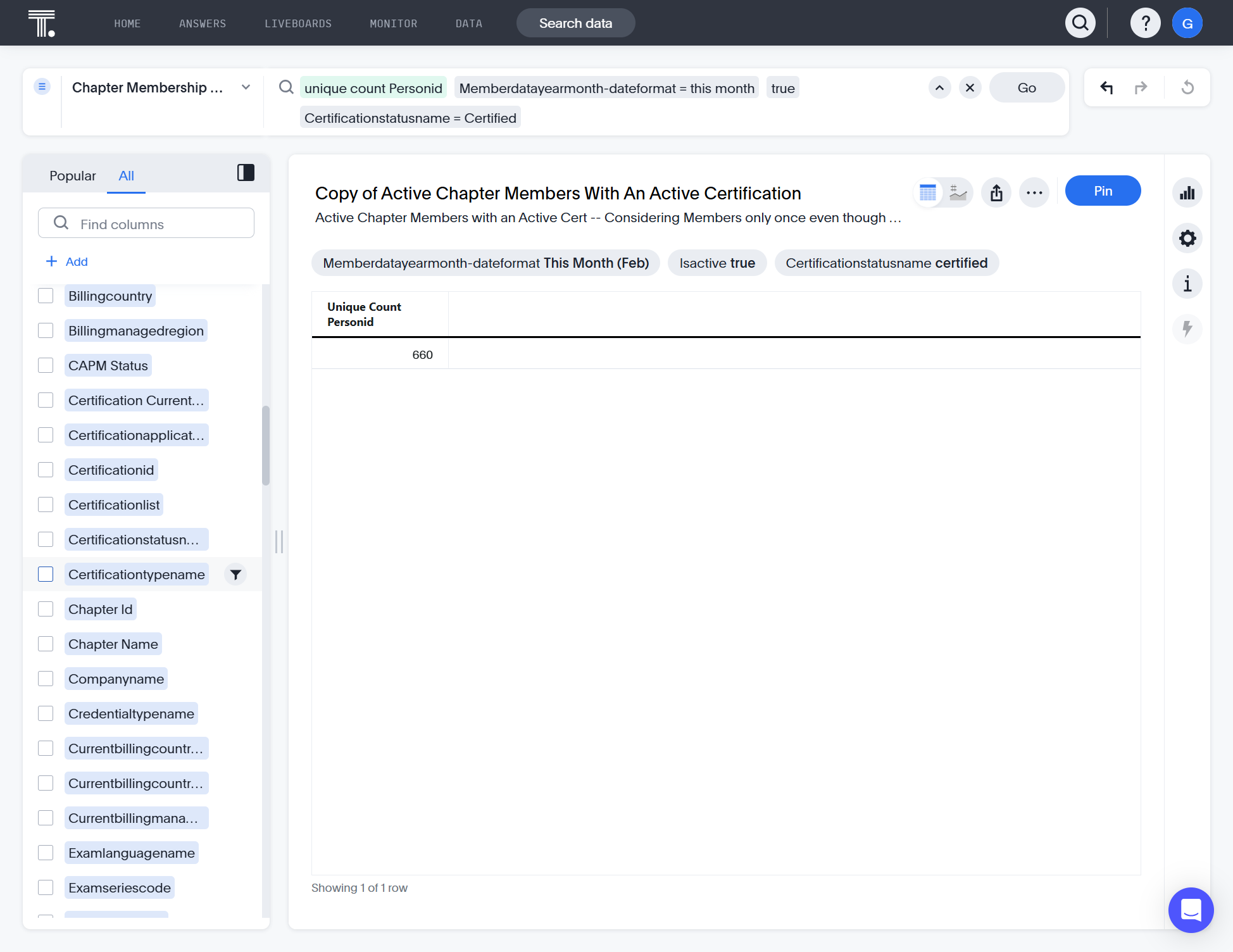Image resolution: width=1233 pixels, height=952 pixels.
Task: Click the Certificationstatusname certified filter chip
Action: coord(887,263)
